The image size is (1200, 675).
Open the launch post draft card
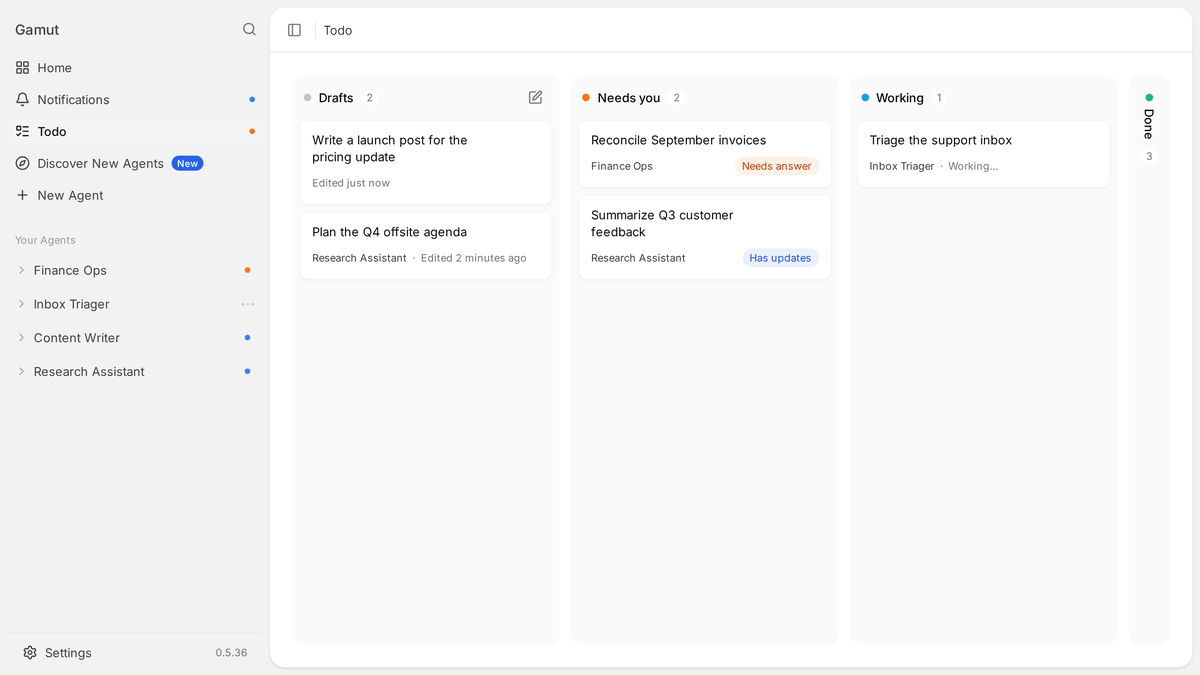pos(426,163)
